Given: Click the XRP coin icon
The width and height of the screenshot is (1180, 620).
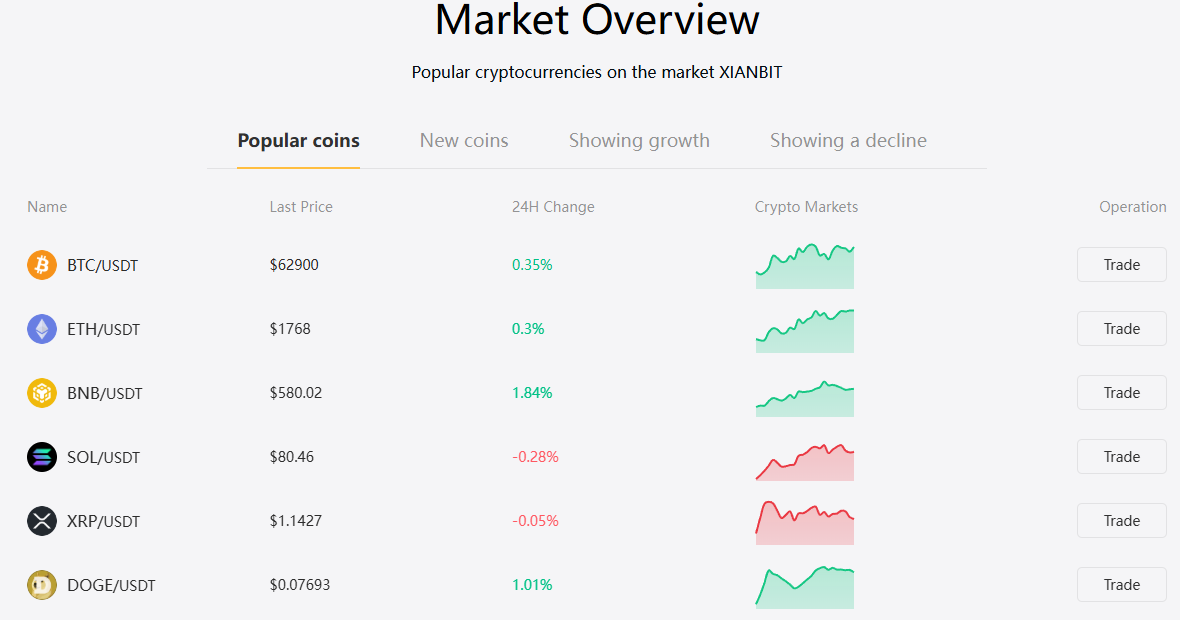Looking at the screenshot, I should [x=42, y=521].
